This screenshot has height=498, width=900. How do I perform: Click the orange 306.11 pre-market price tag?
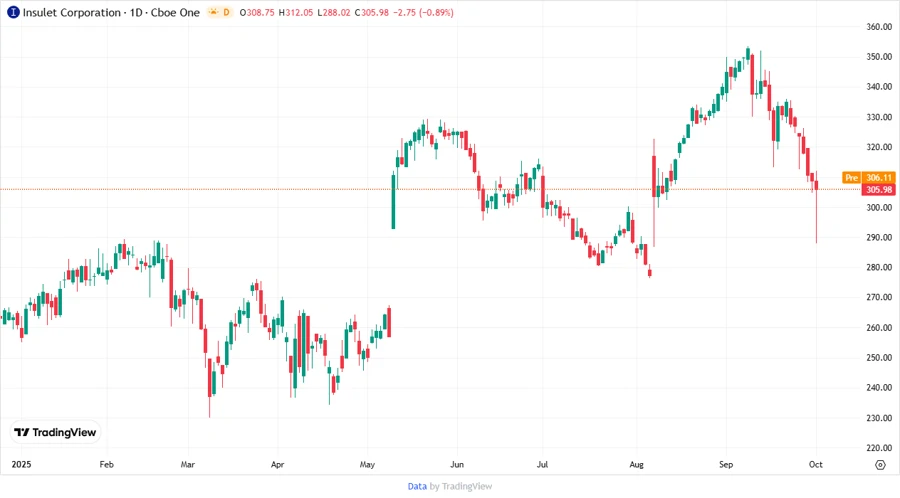pyautogui.click(x=879, y=177)
